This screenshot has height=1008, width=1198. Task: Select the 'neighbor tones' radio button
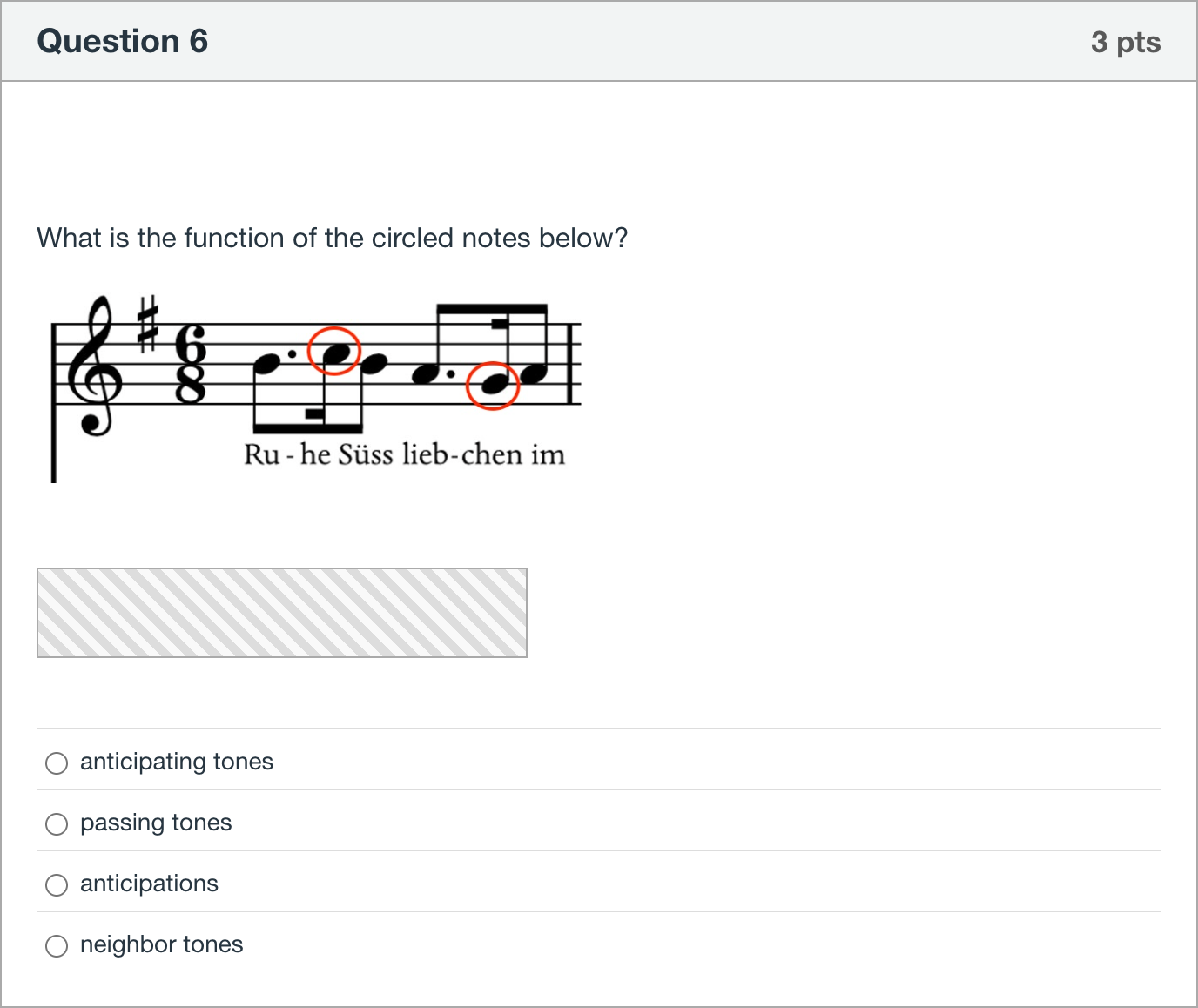57,946
